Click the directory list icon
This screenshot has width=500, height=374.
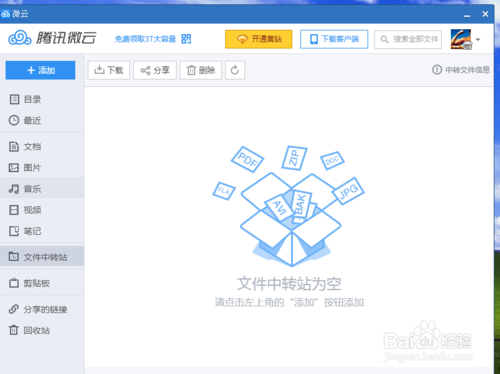coord(14,99)
